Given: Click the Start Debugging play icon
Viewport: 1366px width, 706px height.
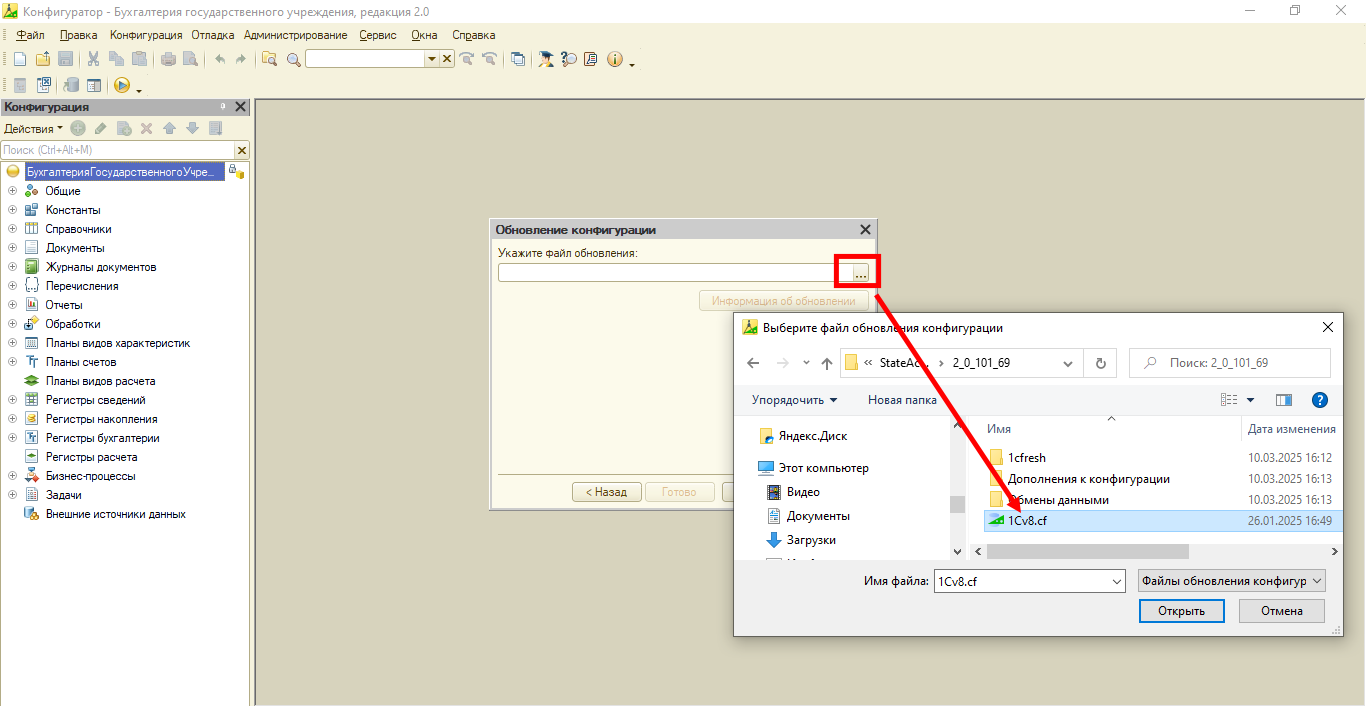Looking at the screenshot, I should coord(121,86).
